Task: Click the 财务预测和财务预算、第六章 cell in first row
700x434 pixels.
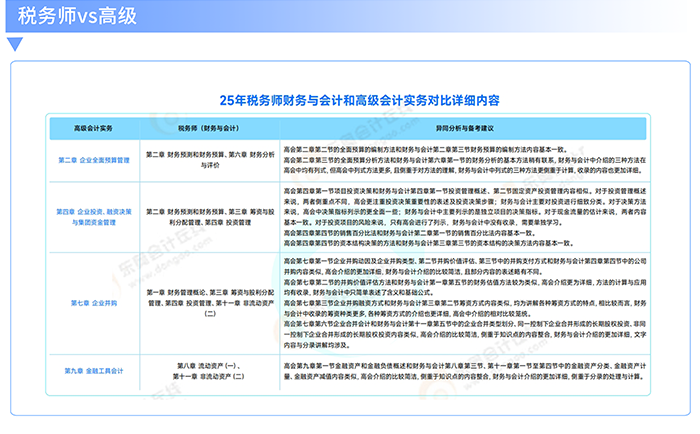Action: point(209,160)
